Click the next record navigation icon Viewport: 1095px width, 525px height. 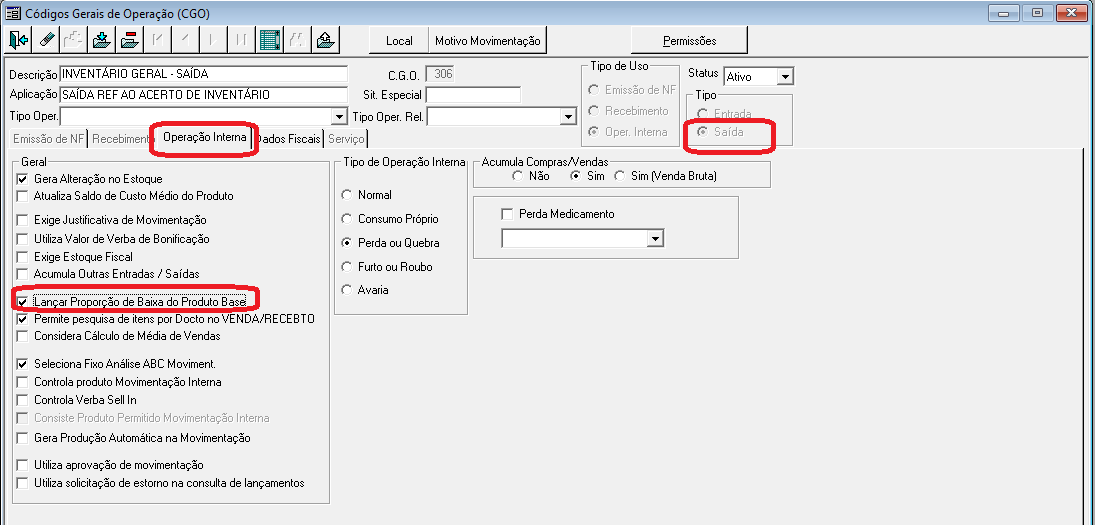pos(212,40)
